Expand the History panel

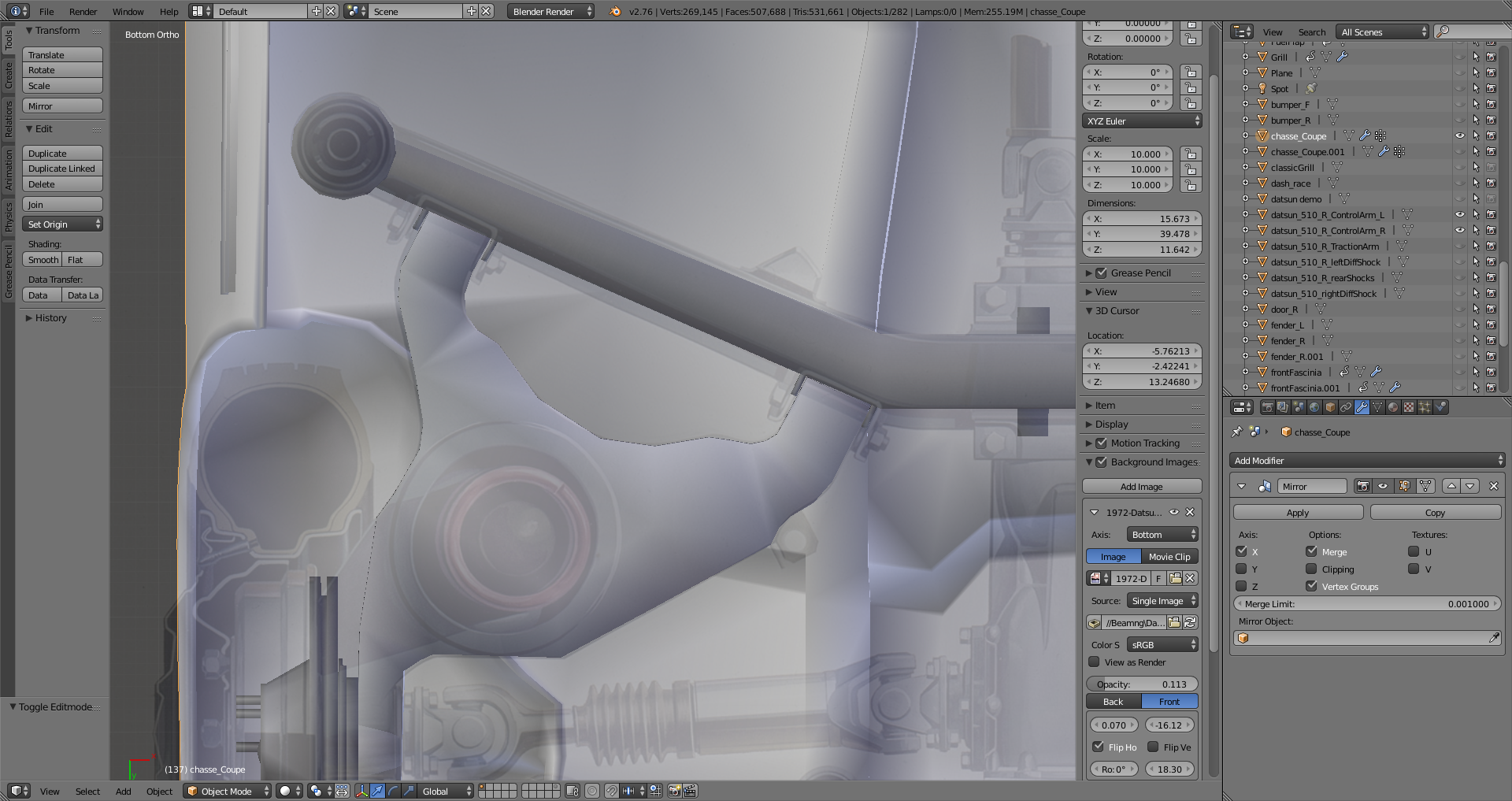click(50, 318)
